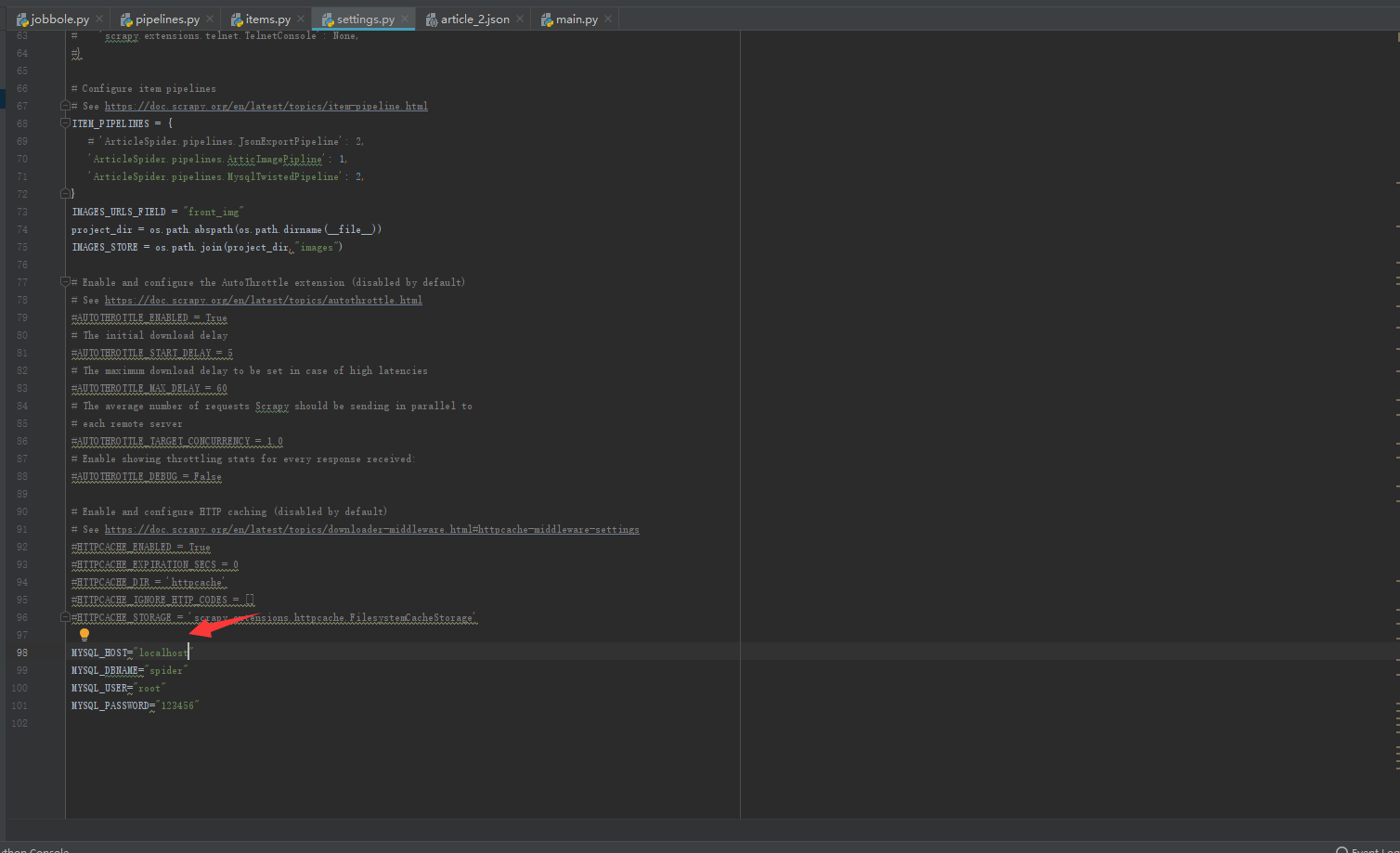The width and height of the screenshot is (1400, 853).
Task: Click fold marker at closing brace line 72
Action: [x=66, y=194]
